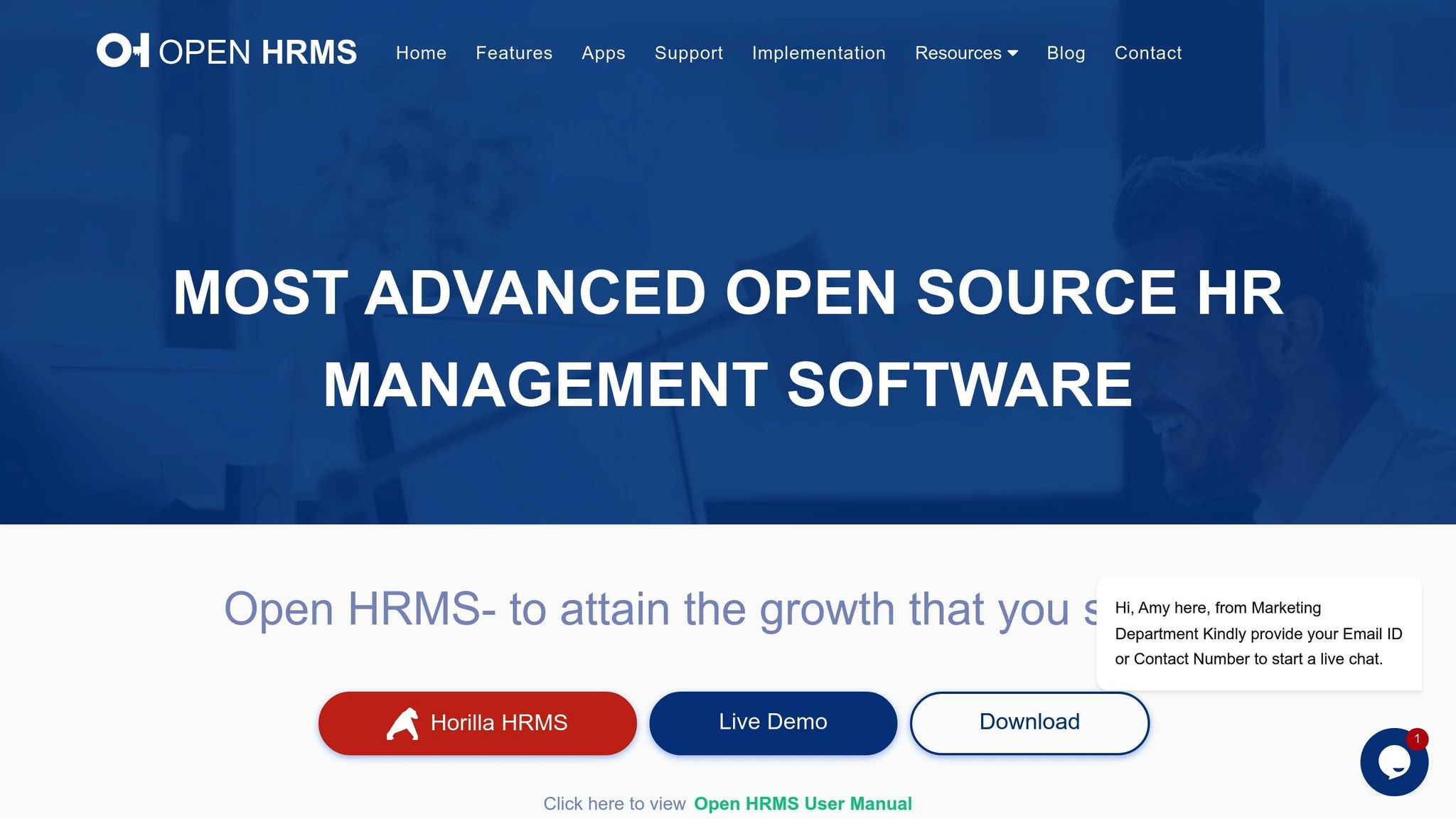Select Apps in the top navigation
Viewport: 1456px width, 819px height.
(603, 53)
